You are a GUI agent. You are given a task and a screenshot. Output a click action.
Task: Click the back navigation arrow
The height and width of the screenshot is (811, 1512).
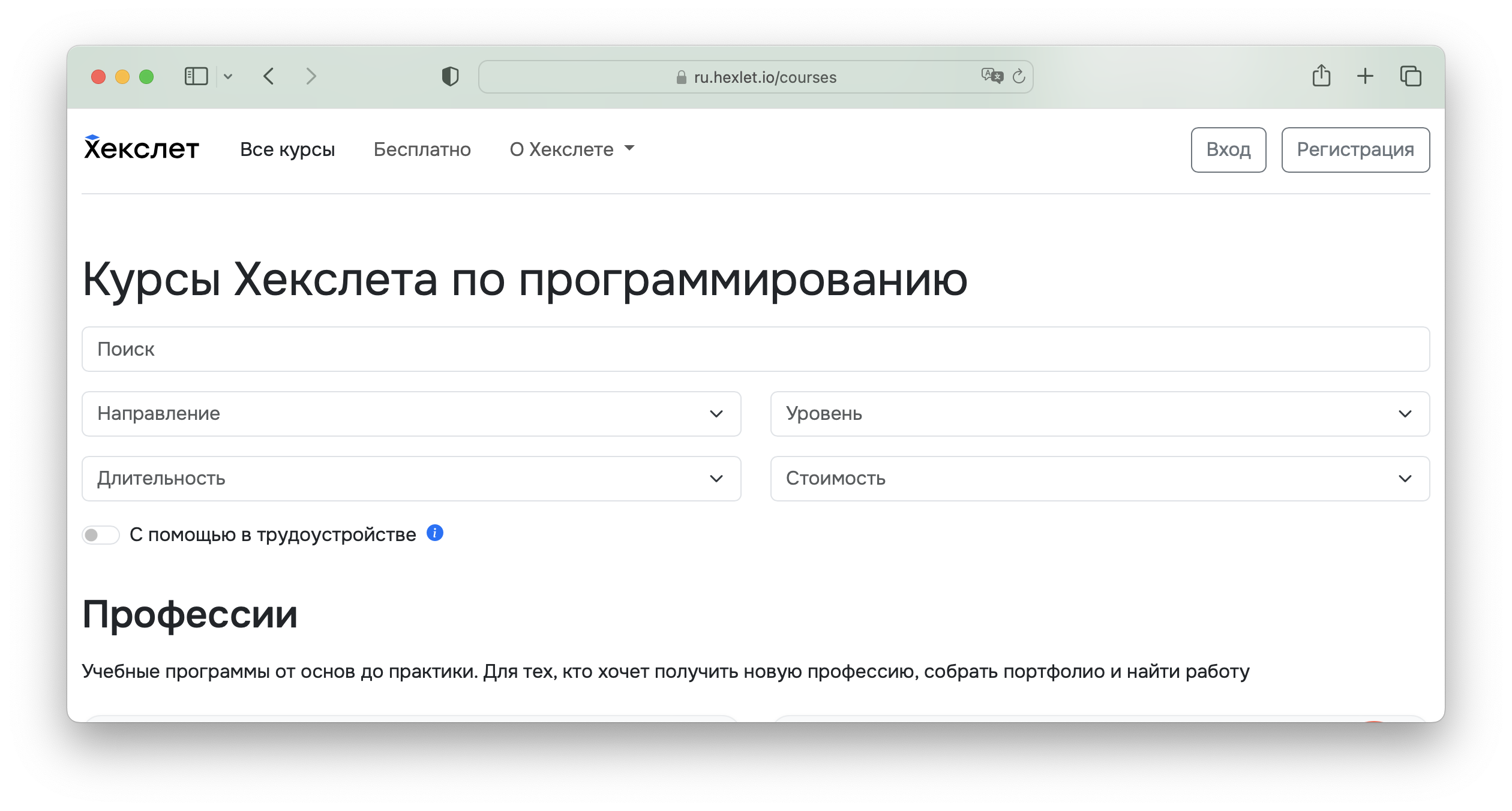point(269,76)
